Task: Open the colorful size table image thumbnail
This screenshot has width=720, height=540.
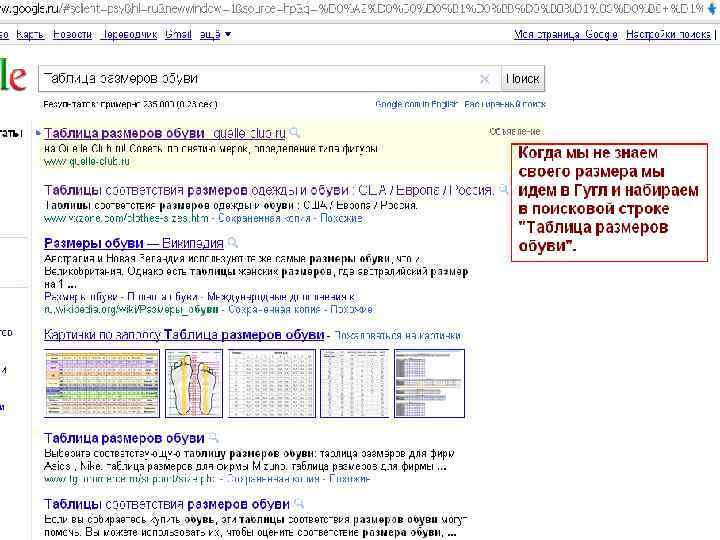Action: 102,383
